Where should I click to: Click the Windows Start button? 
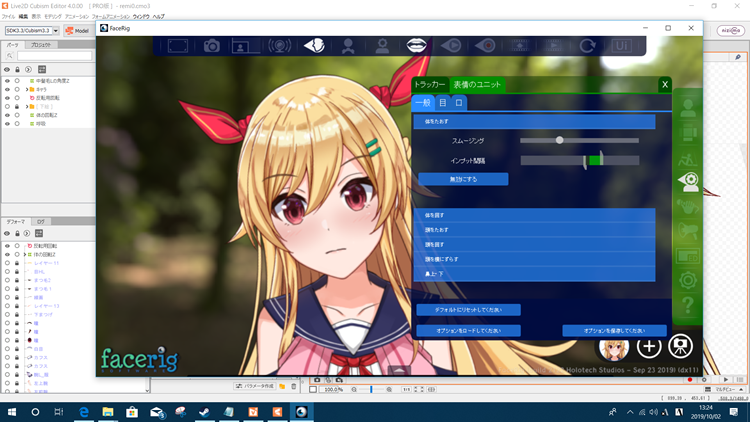click(x=11, y=412)
